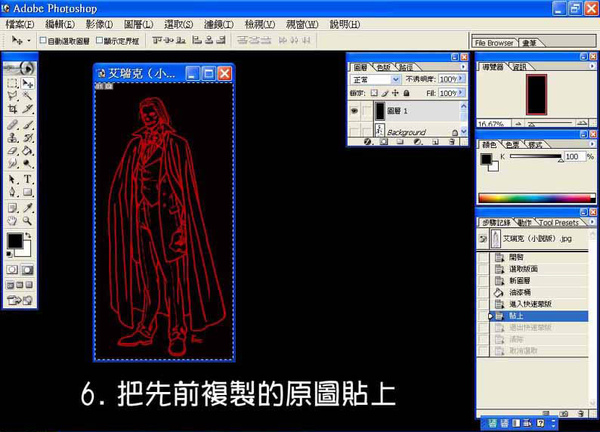
Task: Open 濾鏡(T) Filter menu
Action: 219,24
